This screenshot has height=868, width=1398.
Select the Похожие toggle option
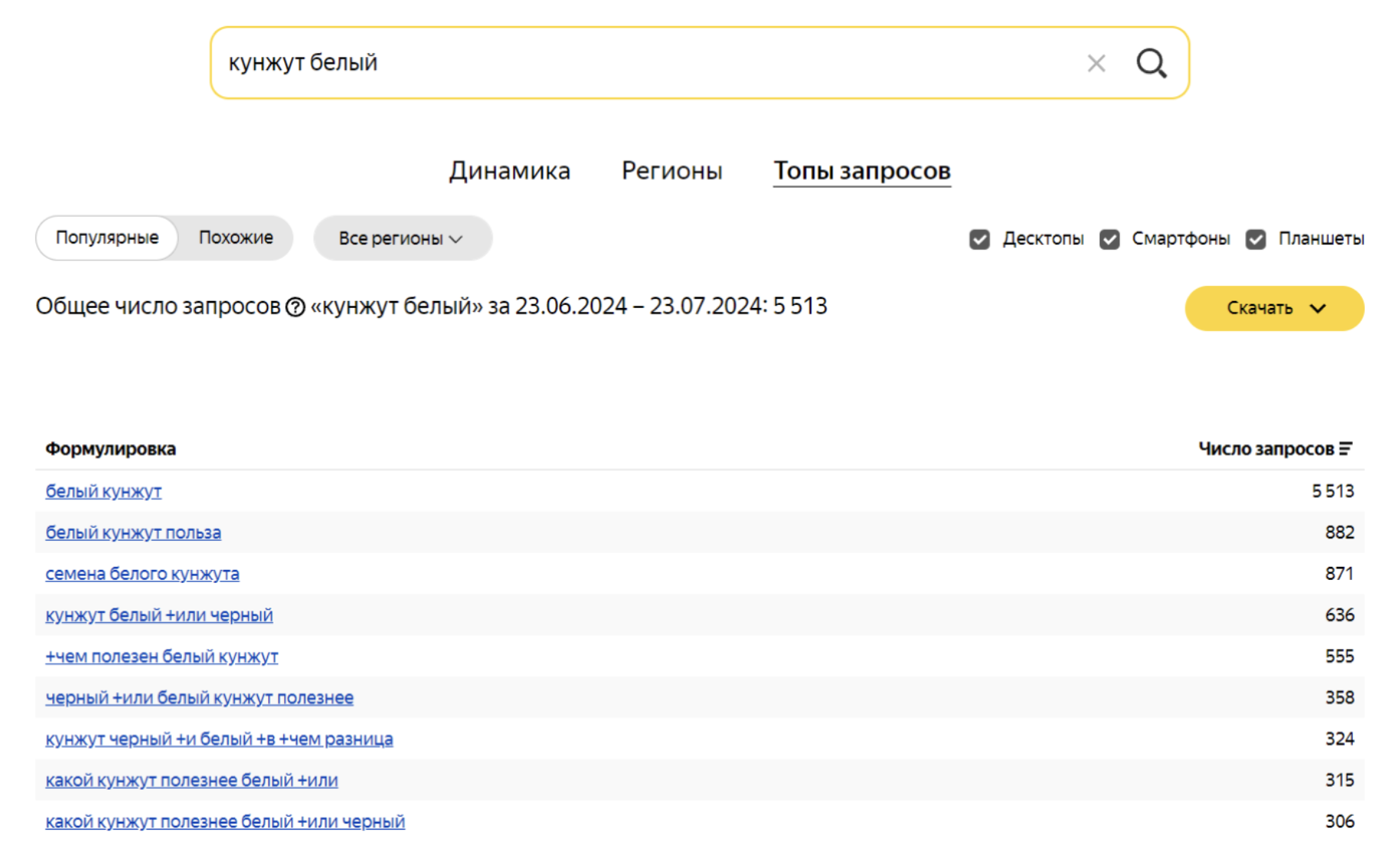(x=236, y=237)
